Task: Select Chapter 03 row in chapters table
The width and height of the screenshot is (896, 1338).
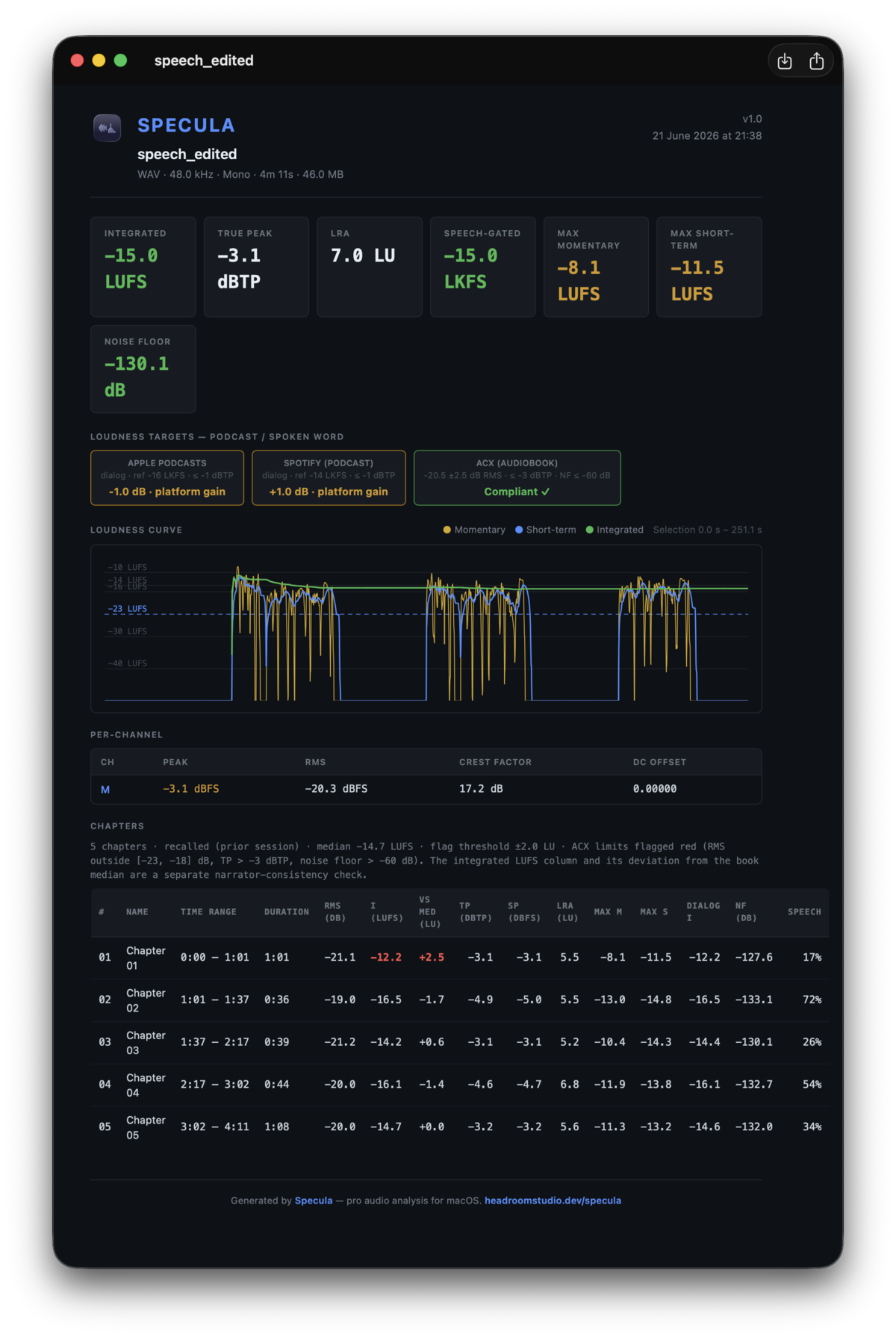Action: tap(460, 1042)
